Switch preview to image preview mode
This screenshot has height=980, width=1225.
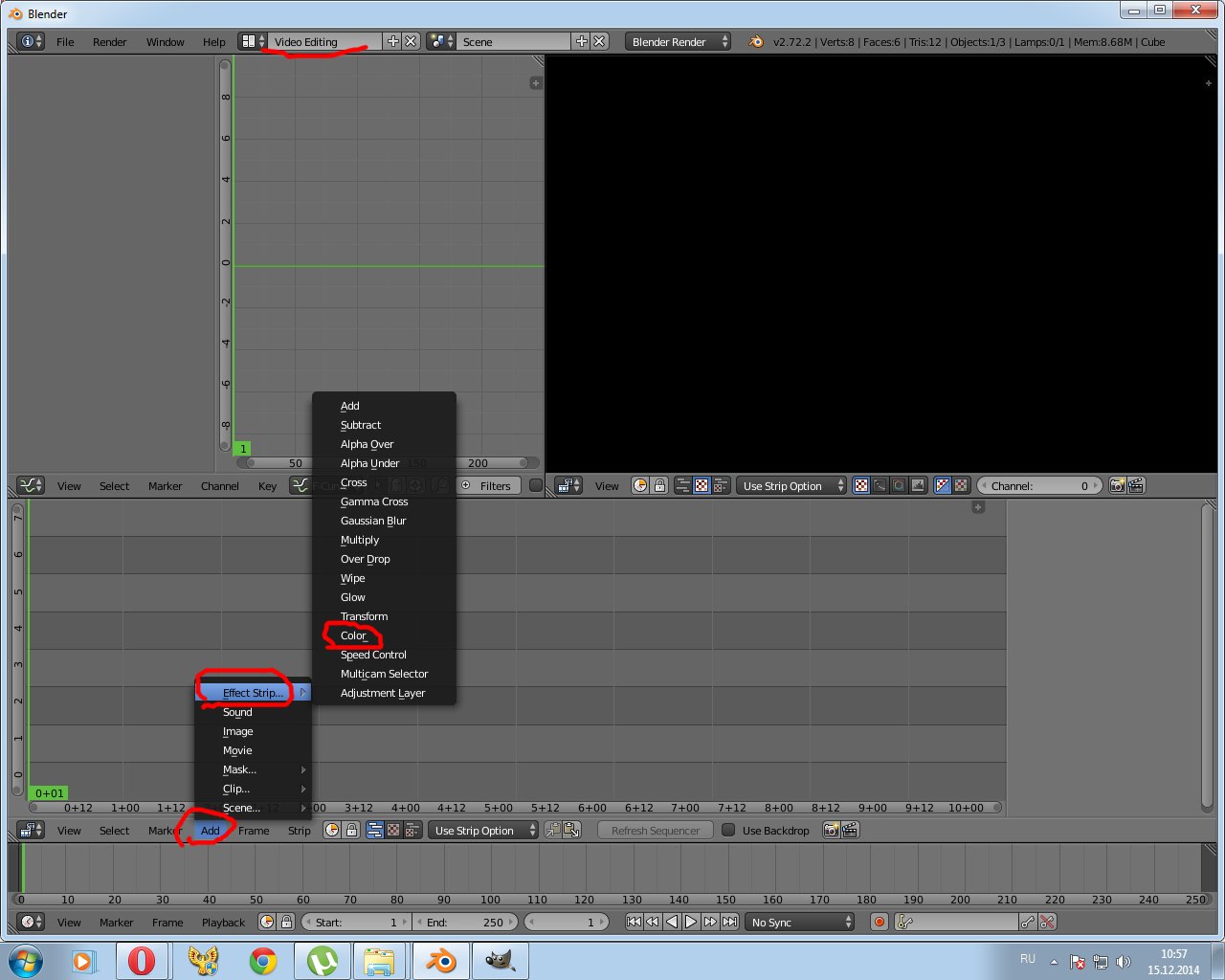pos(702,485)
